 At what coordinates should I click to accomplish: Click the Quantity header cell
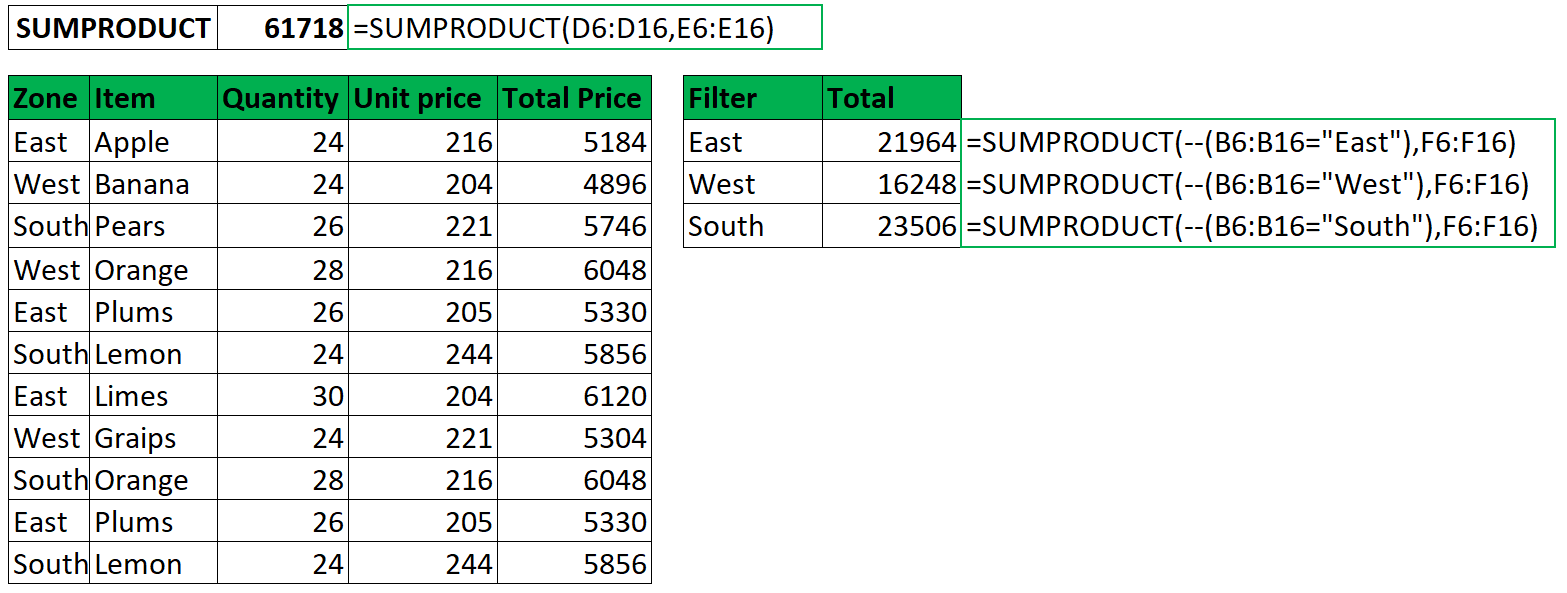coord(281,98)
